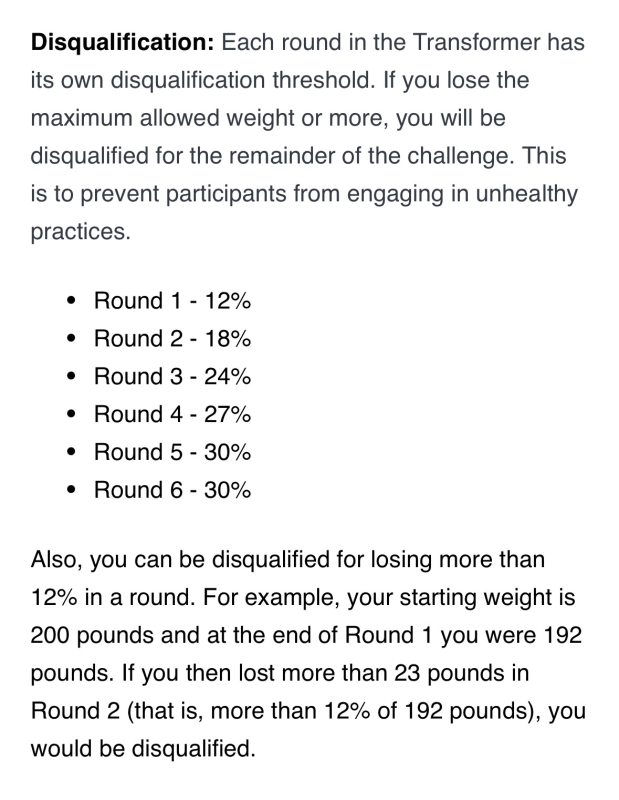
Task: Click the Round 4 - 27% list item
Action: click(x=171, y=414)
